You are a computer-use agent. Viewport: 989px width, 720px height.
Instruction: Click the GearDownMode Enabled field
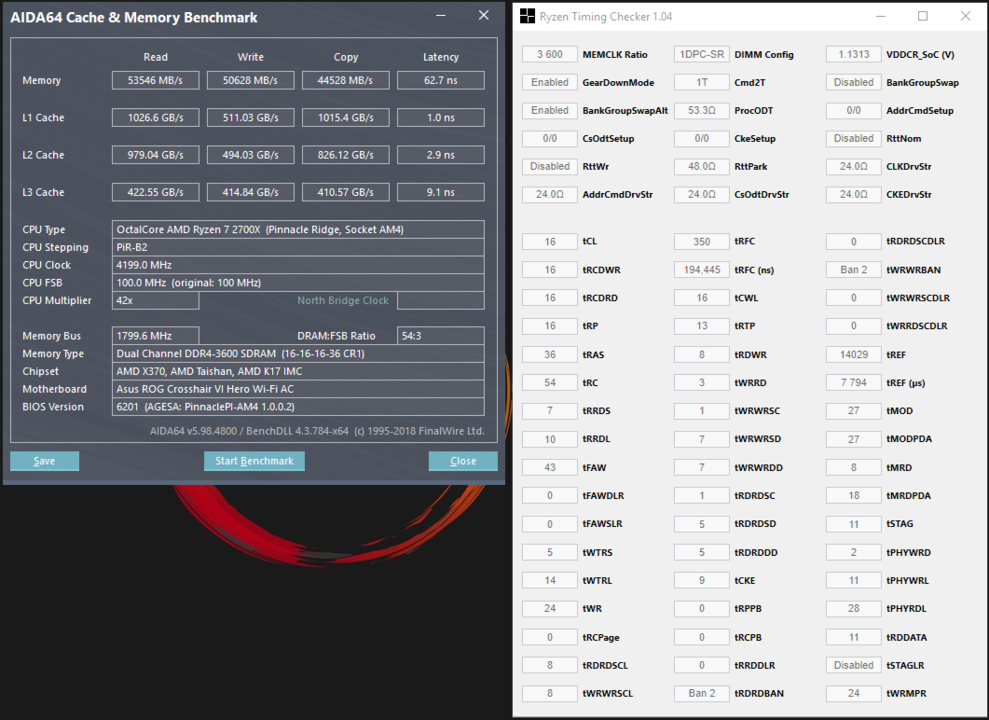click(x=550, y=82)
